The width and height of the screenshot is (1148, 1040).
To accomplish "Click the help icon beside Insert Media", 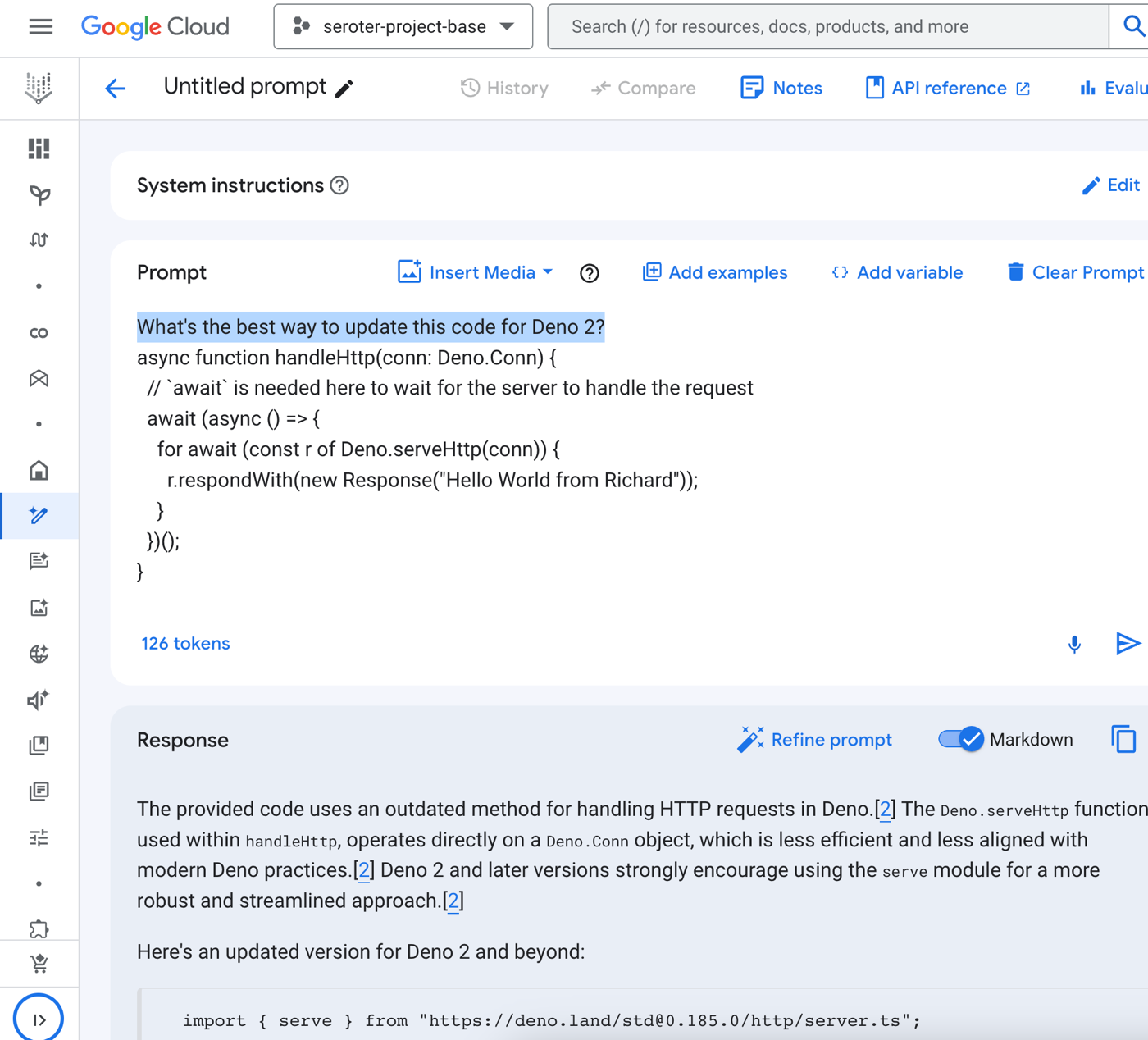I will coord(589,273).
